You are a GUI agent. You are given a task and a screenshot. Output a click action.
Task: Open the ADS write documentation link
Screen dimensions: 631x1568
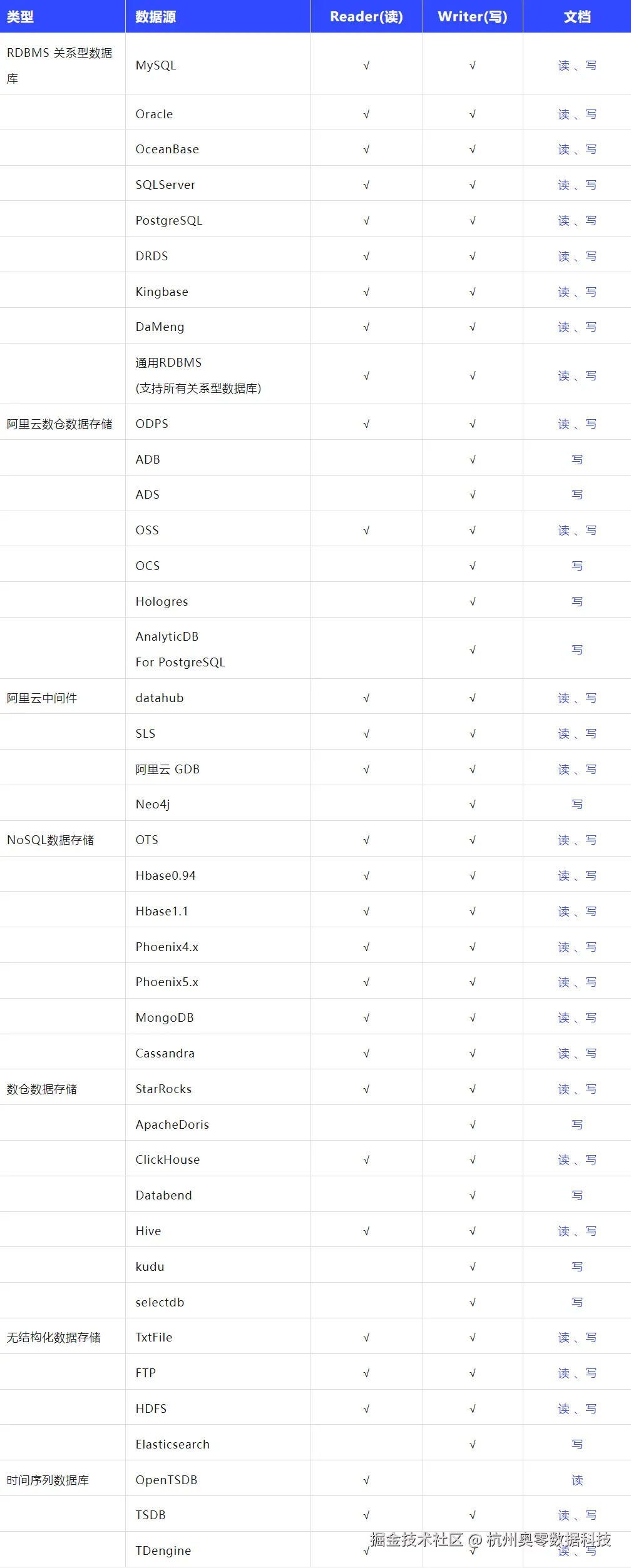point(577,495)
